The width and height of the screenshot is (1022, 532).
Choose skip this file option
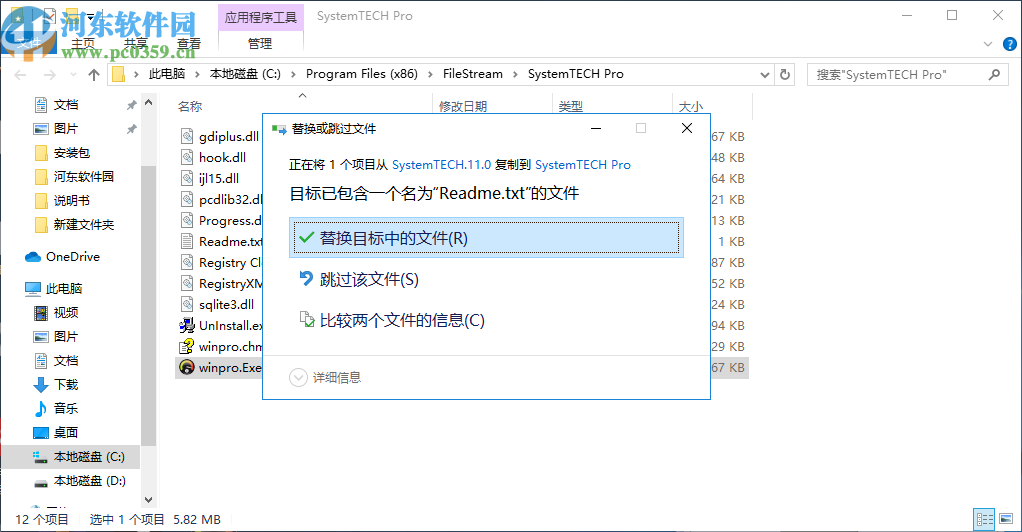pyautogui.click(x=369, y=280)
